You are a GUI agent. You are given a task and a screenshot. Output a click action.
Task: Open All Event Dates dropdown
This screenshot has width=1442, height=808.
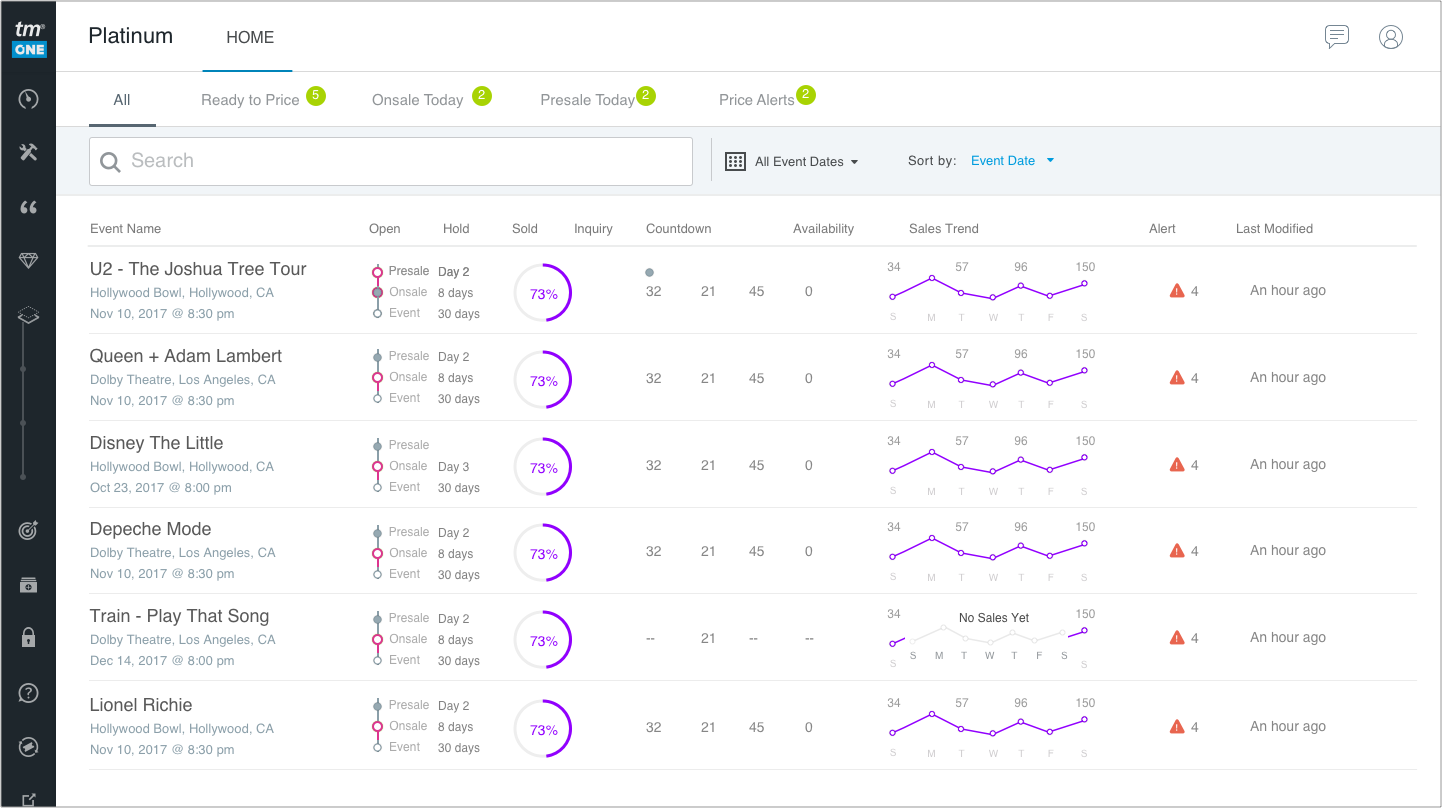pyautogui.click(x=806, y=162)
